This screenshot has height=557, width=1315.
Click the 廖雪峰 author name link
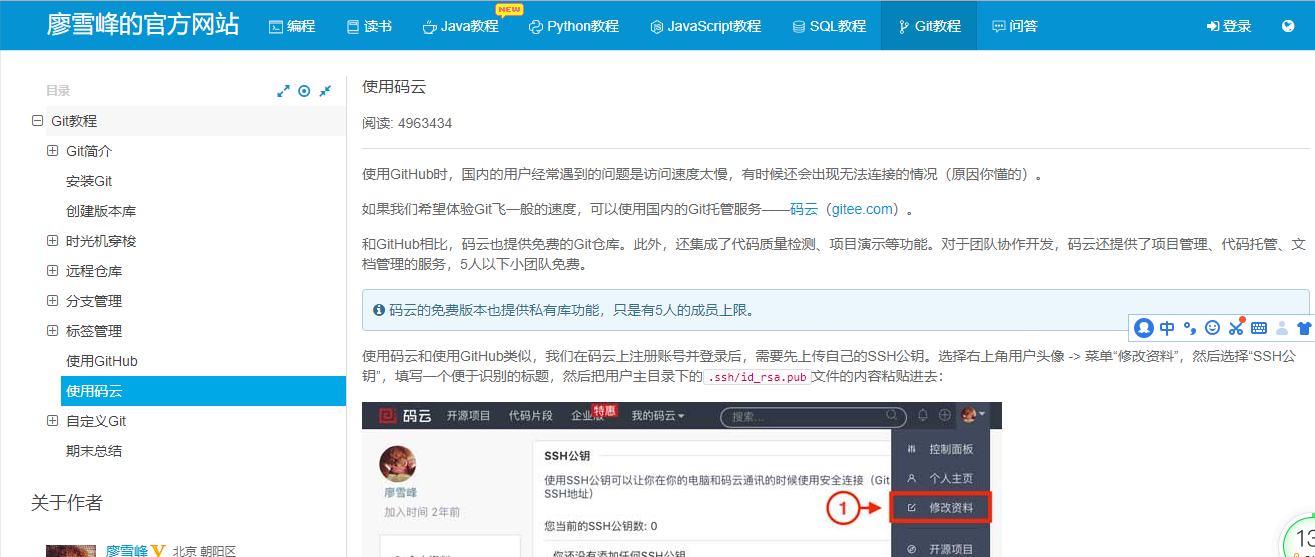coord(127,551)
